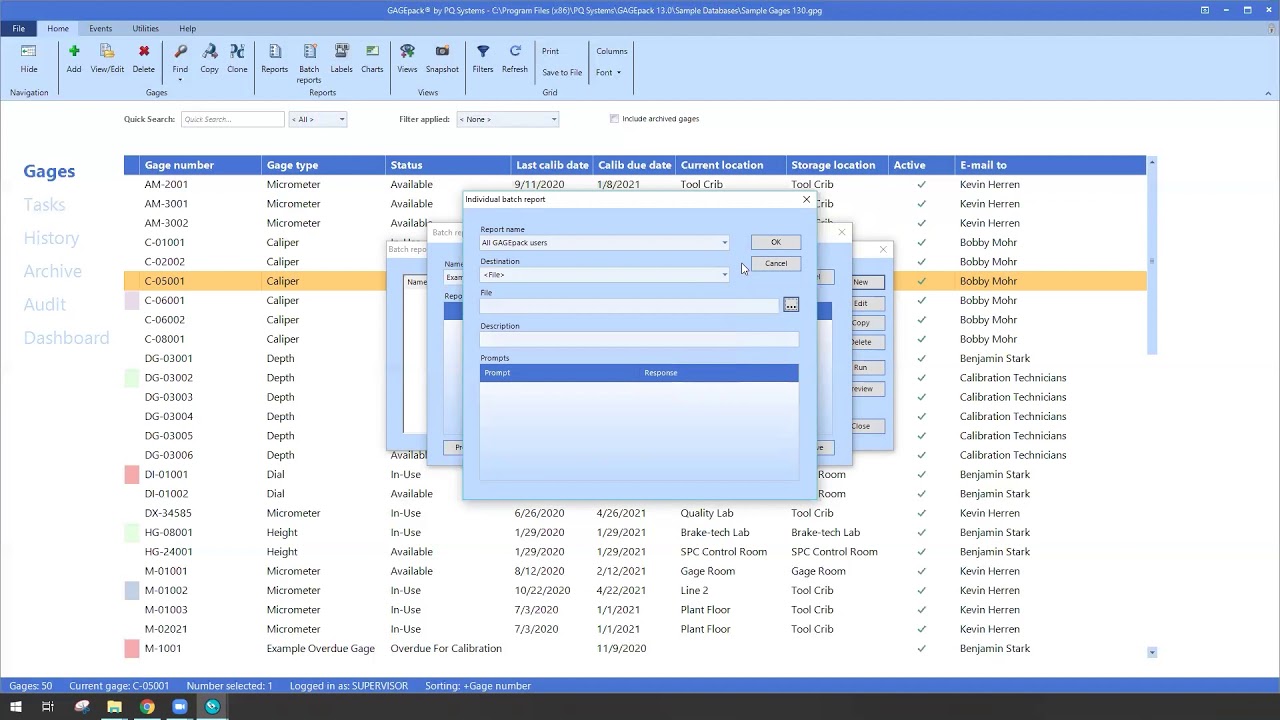Image resolution: width=1280 pixels, height=720 pixels.
Task: Open the Help ribbon tab
Action: click(x=187, y=28)
